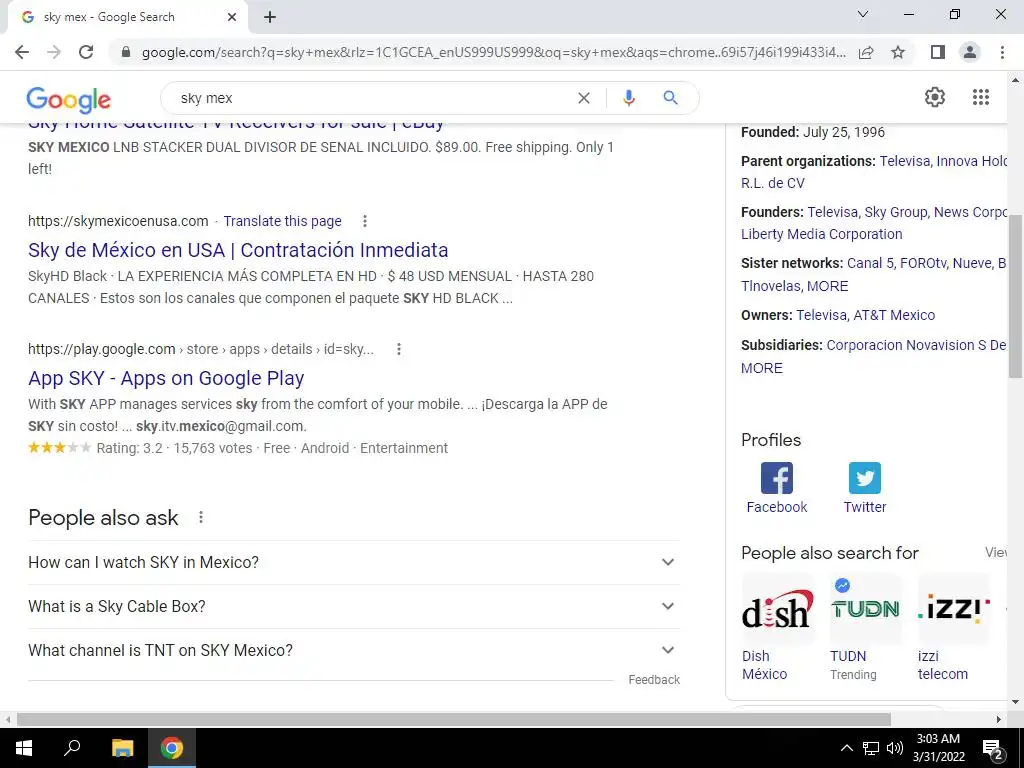The width and height of the screenshot is (1024, 768).
Task: Open the Sky Facebook profile icon
Action: [776, 478]
